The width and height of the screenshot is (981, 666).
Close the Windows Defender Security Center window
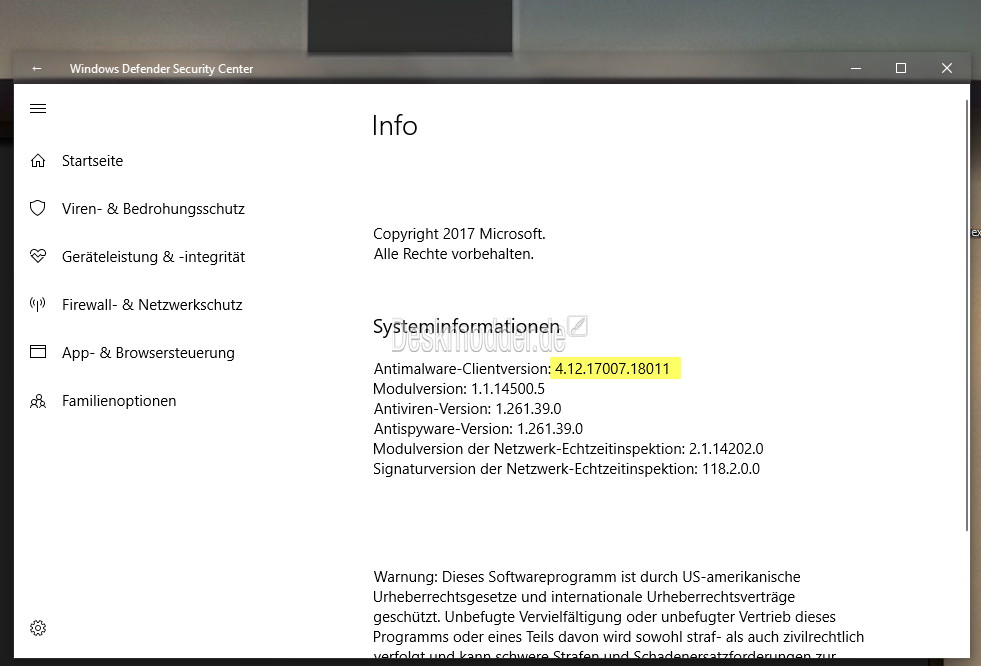point(947,68)
